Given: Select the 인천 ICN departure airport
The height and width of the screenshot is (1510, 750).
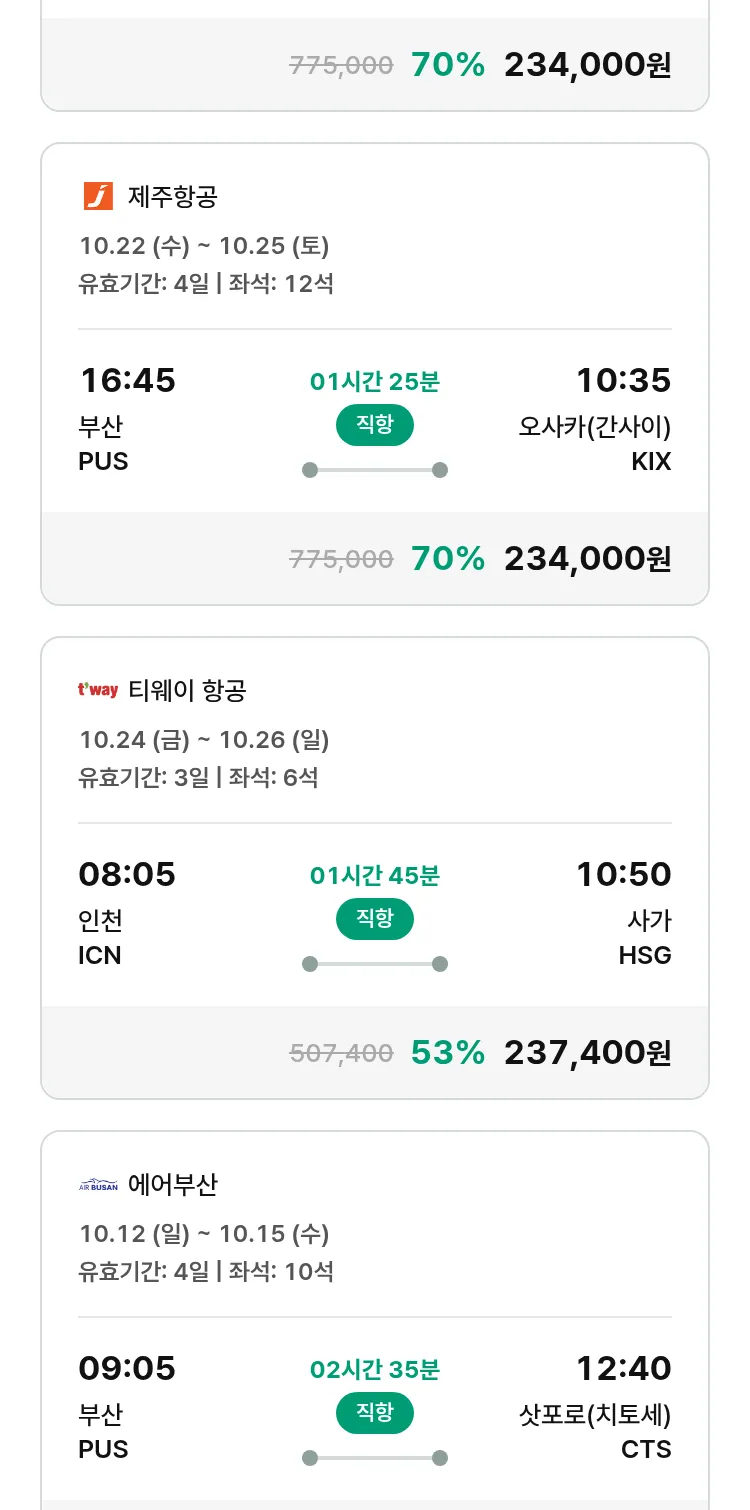Looking at the screenshot, I should click(x=100, y=937).
